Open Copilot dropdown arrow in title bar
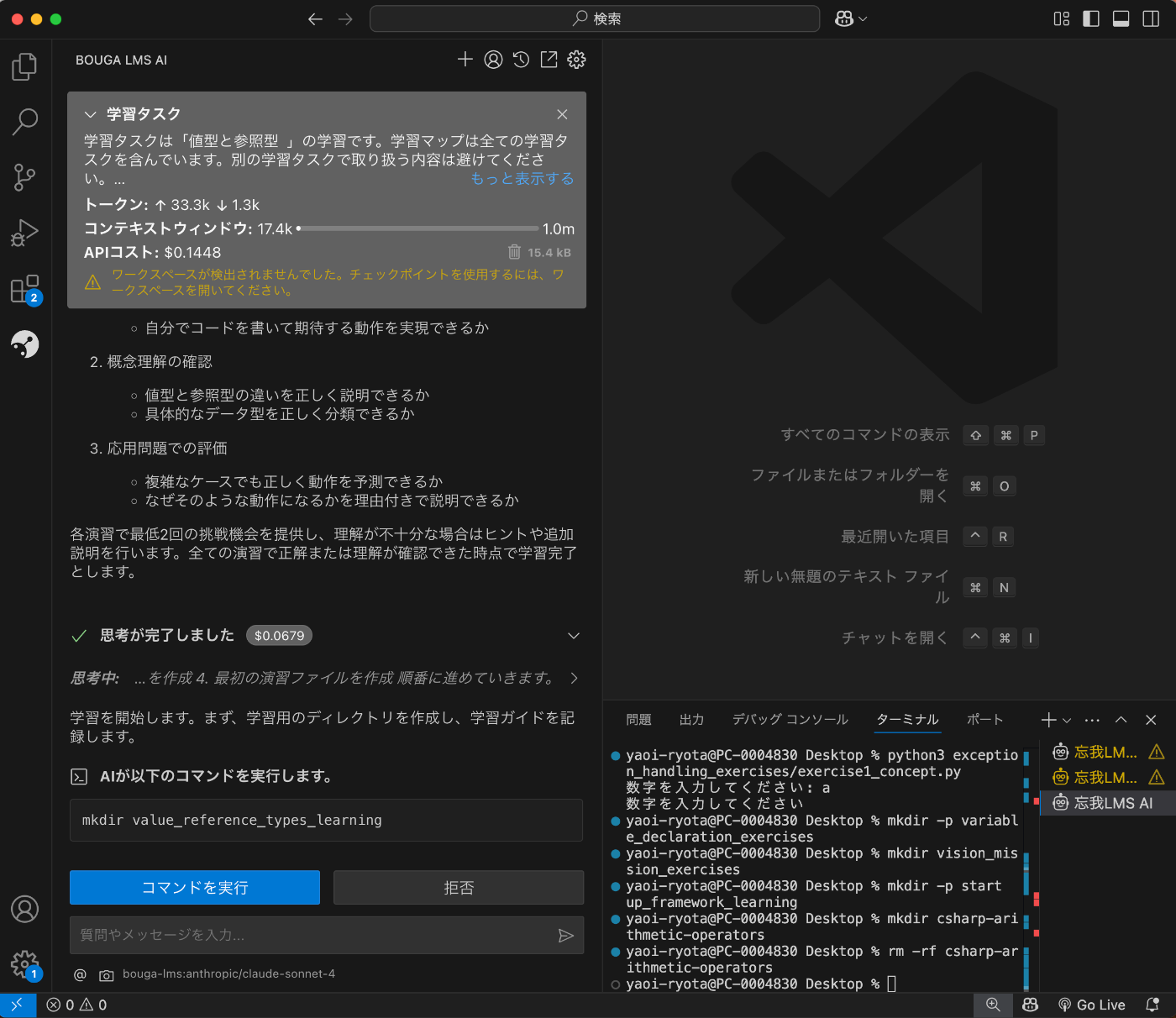Viewport: 1176px width, 1018px height. click(862, 19)
